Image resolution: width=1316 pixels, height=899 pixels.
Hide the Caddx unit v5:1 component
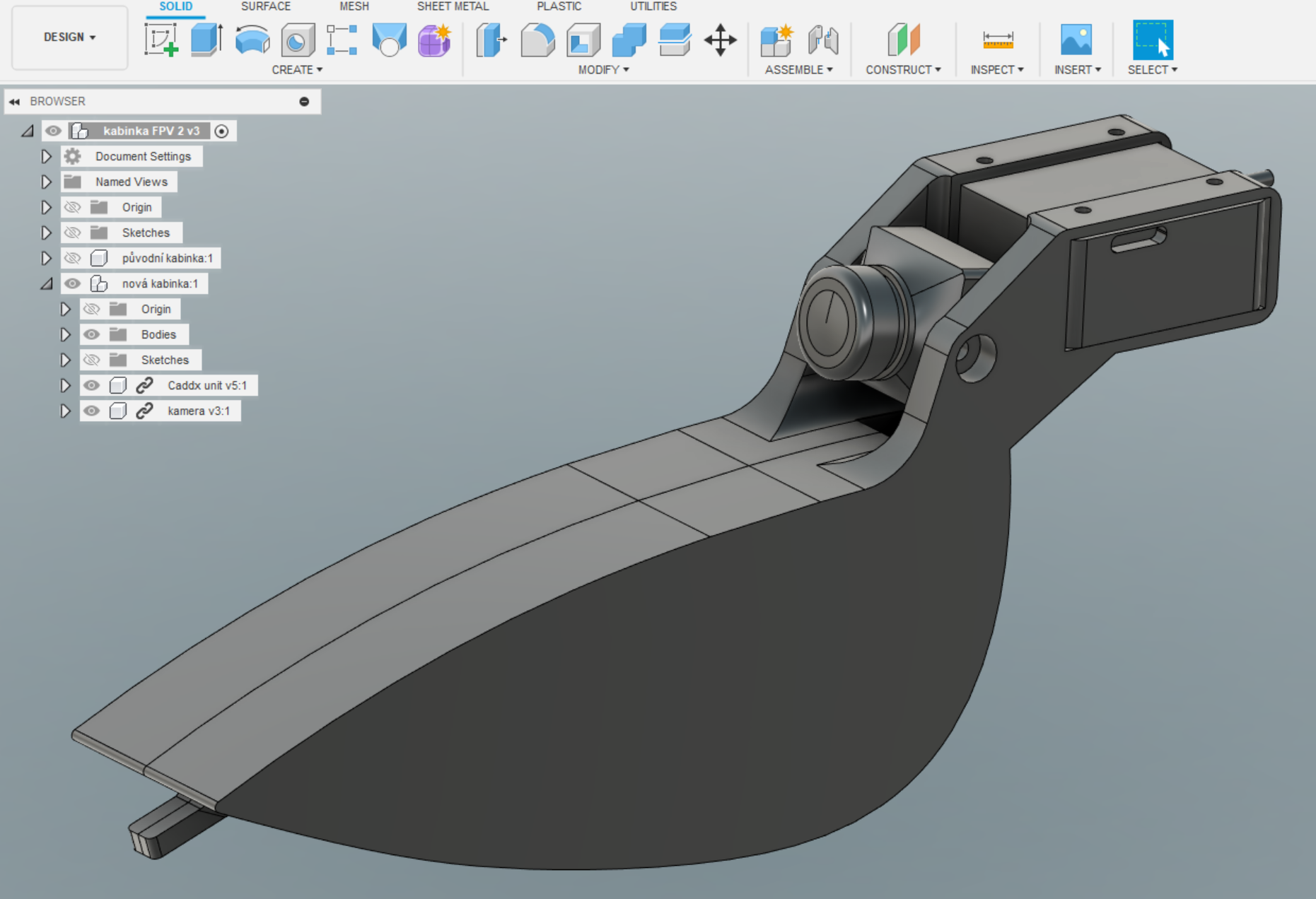[x=91, y=385]
